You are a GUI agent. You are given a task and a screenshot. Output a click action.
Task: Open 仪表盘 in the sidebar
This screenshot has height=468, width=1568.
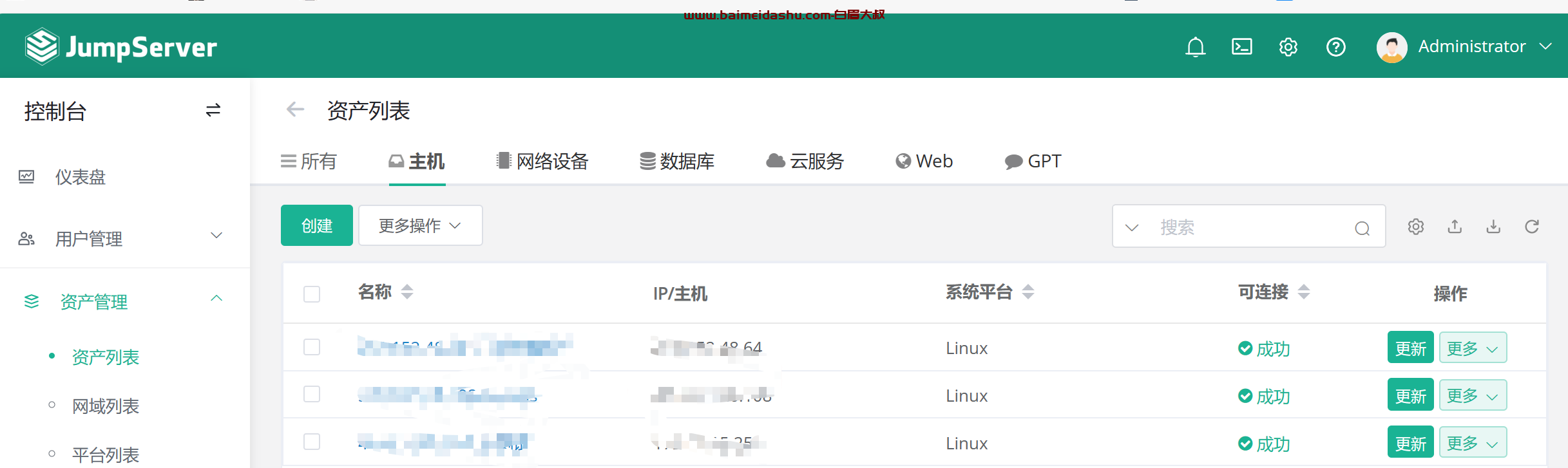click(x=81, y=177)
